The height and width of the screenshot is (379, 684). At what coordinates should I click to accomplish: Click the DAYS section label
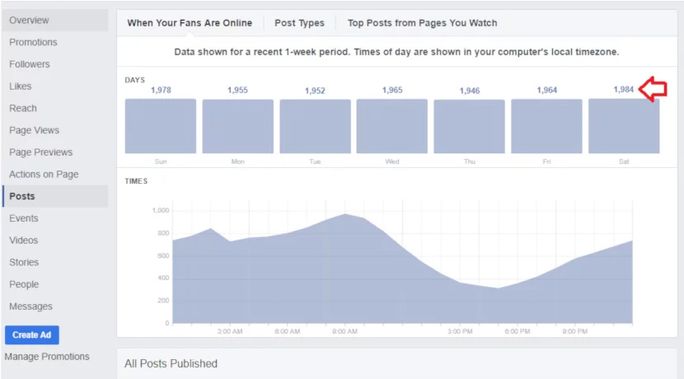click(x=134, y=80)
